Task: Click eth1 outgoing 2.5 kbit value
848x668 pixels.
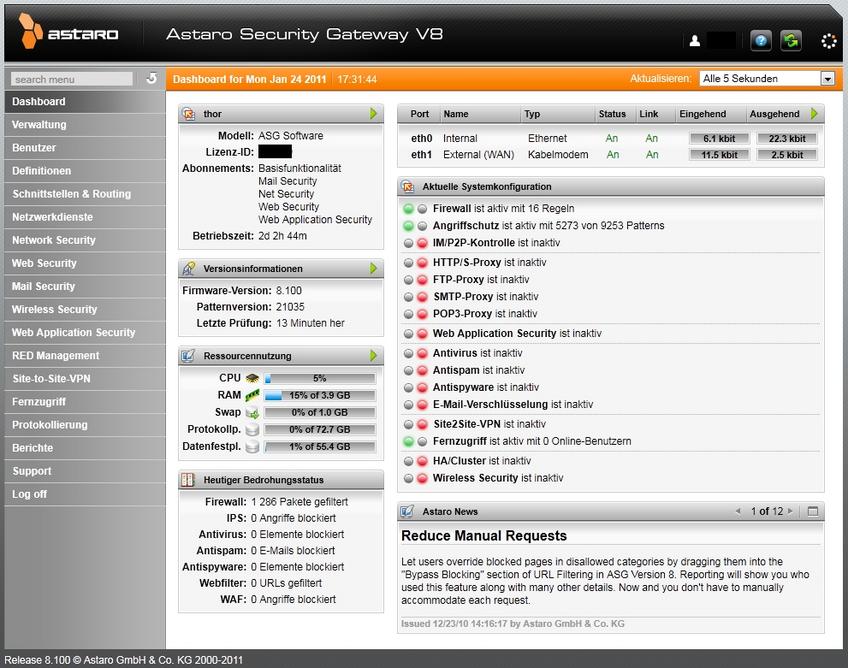Action: [787, 155]
